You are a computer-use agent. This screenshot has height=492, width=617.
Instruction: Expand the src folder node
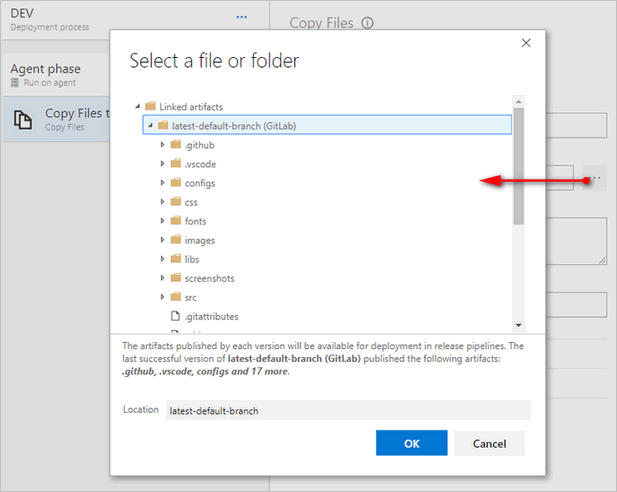[162, 297]
